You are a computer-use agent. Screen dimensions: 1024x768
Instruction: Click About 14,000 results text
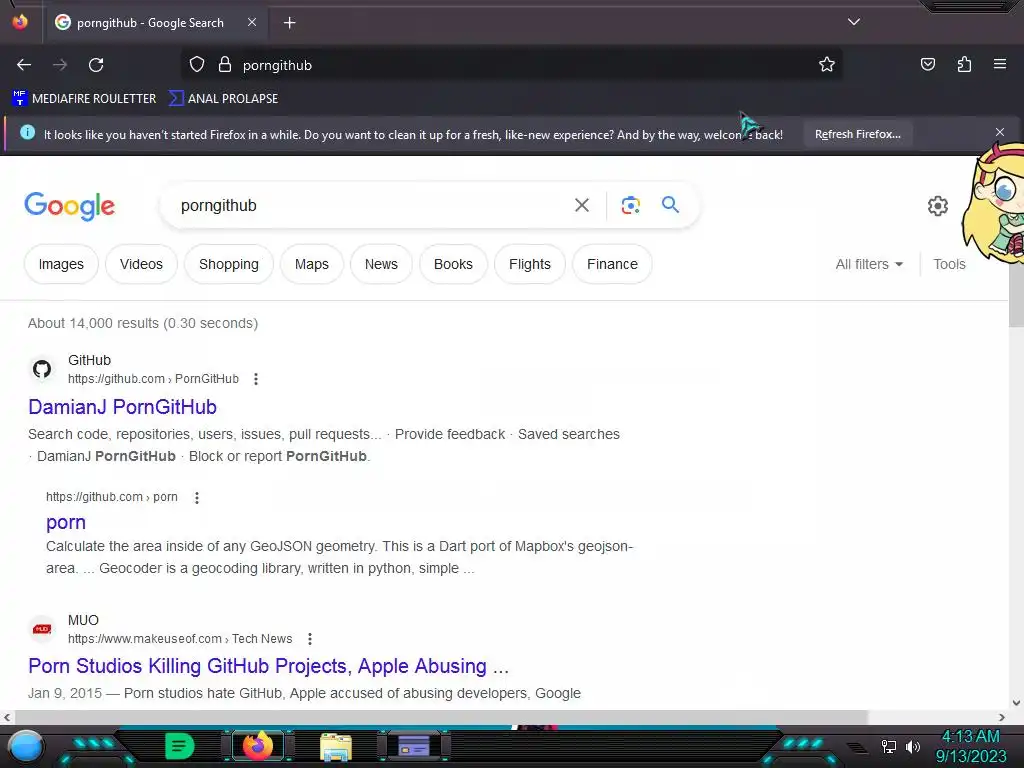[x=143, y=323]
